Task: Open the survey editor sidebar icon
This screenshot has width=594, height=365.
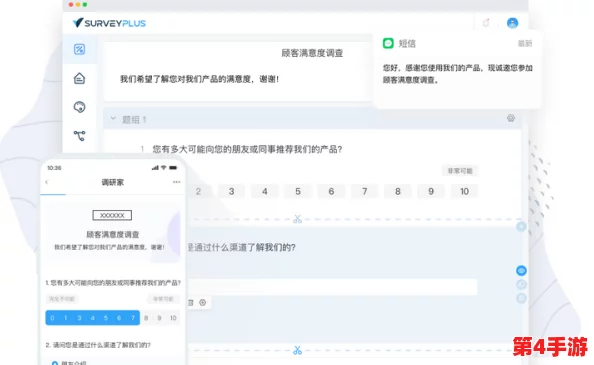Action: 79,49
